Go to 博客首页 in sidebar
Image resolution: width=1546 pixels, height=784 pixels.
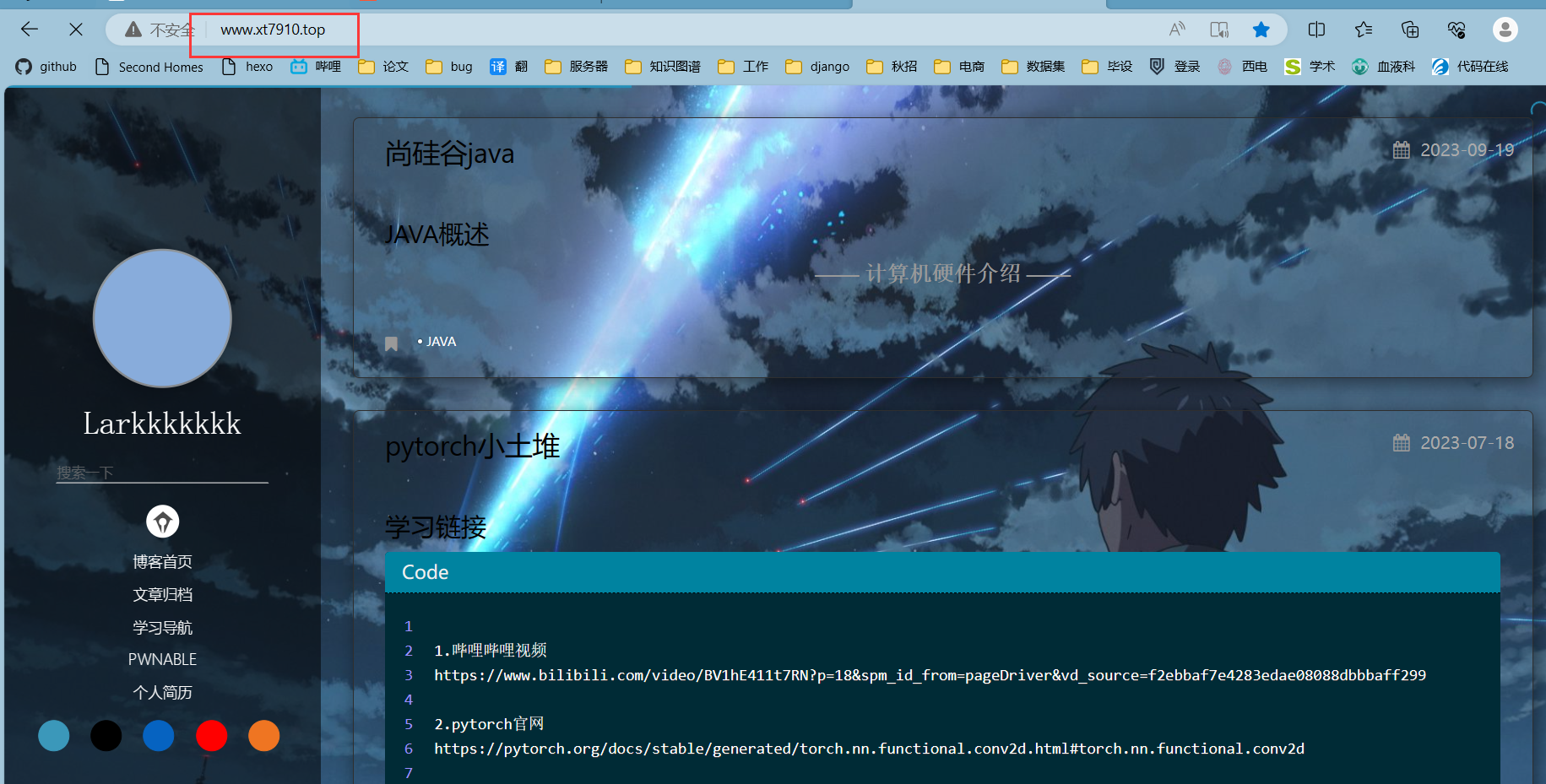point(162,562)
